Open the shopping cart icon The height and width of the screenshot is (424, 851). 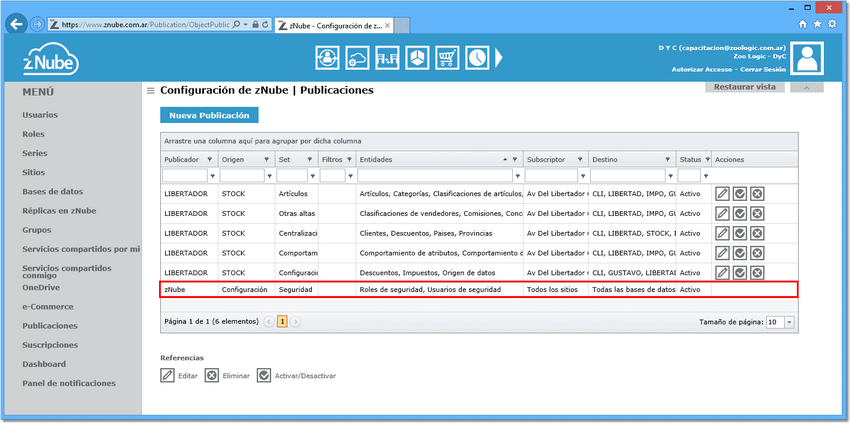[447, 57]
